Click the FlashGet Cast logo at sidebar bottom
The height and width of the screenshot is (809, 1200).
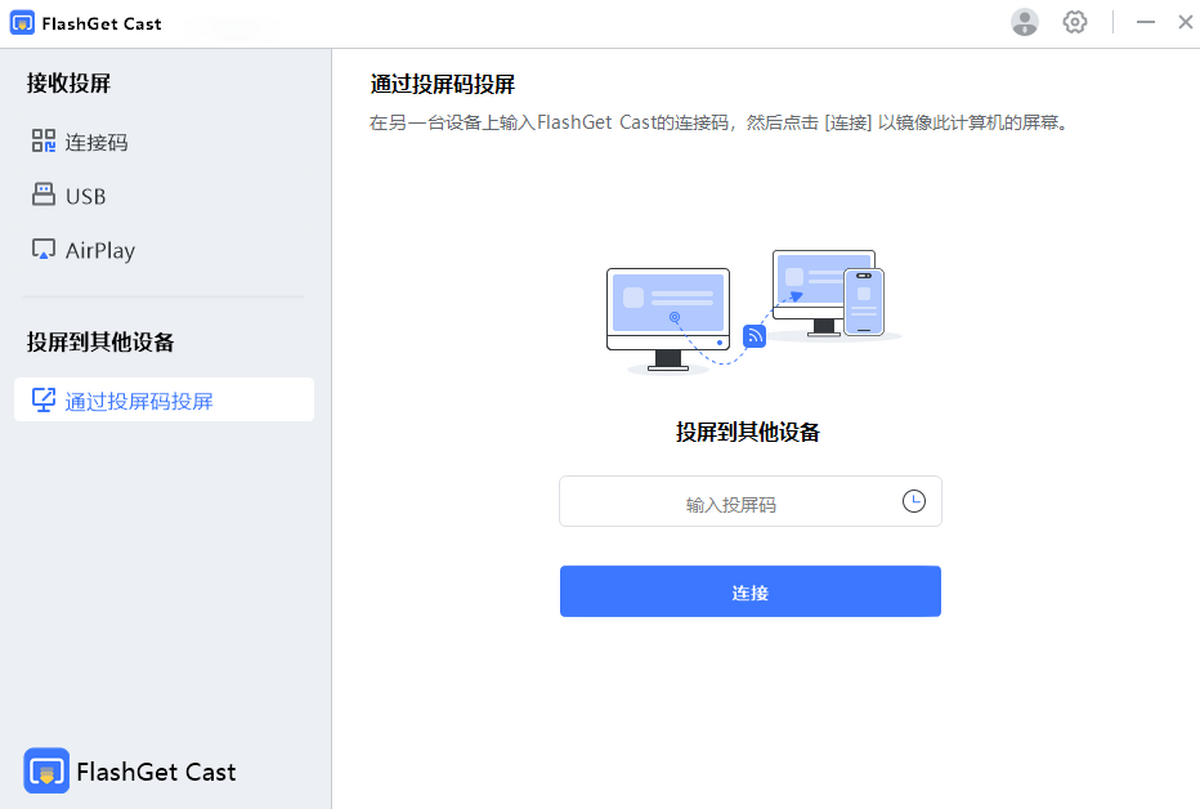46,771
